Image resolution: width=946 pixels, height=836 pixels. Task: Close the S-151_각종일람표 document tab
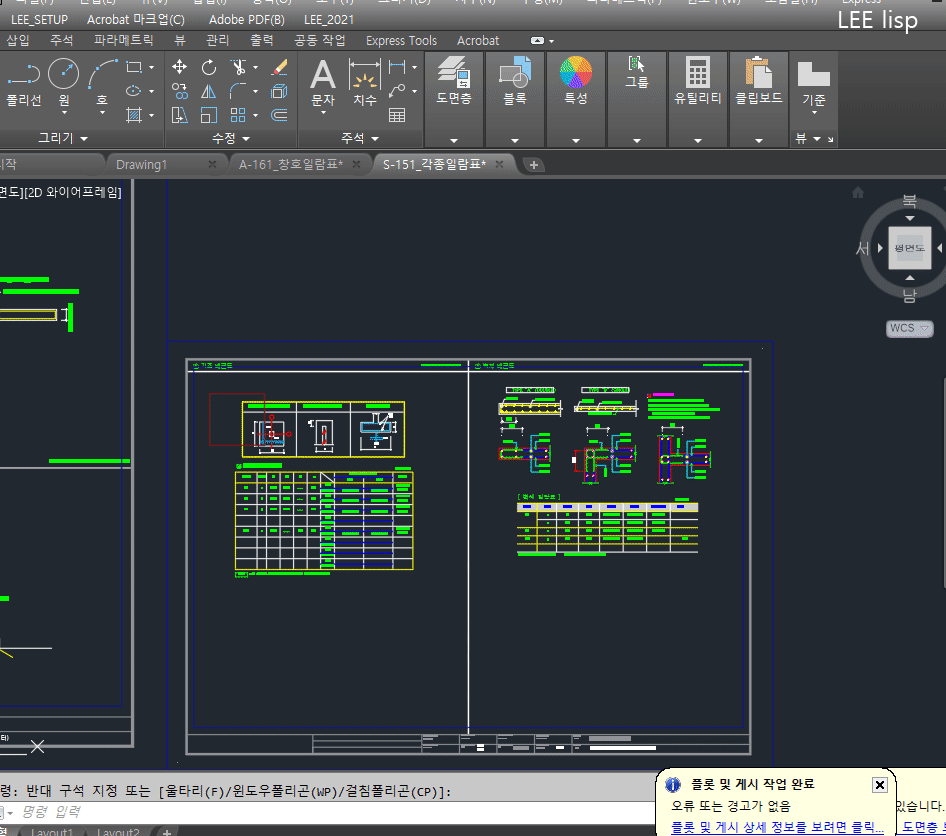[499, 164]
